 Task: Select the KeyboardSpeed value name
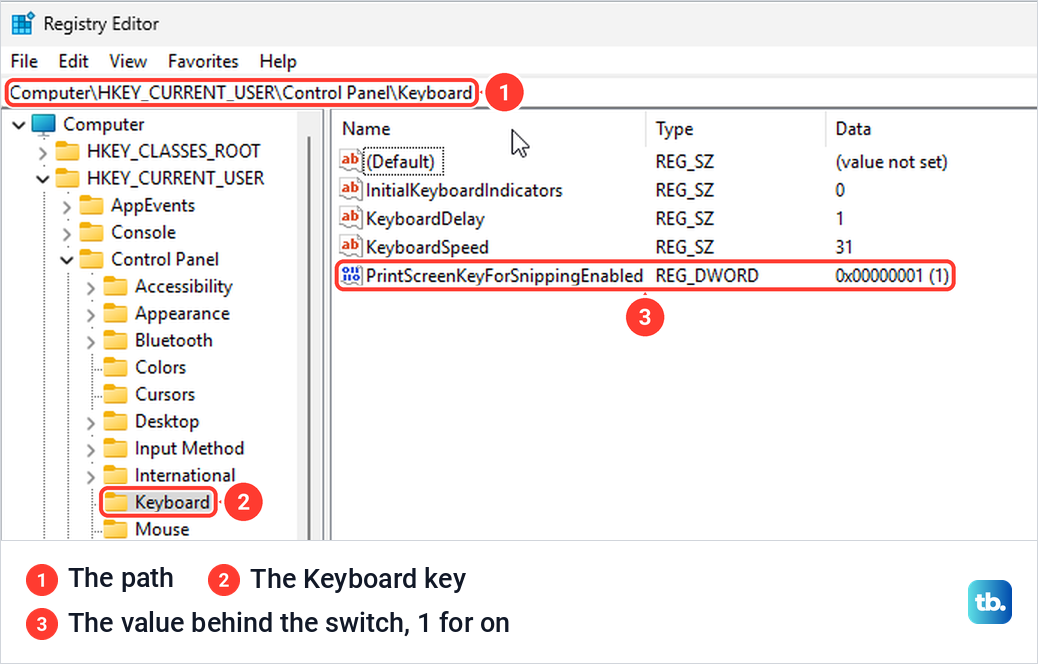tap(427, 248)
